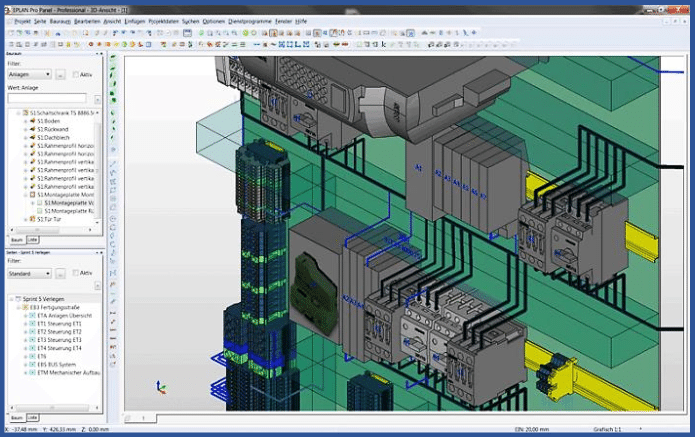Click the ... button next to Anlagen
The image size is (695, 437).
pos(60,74)
